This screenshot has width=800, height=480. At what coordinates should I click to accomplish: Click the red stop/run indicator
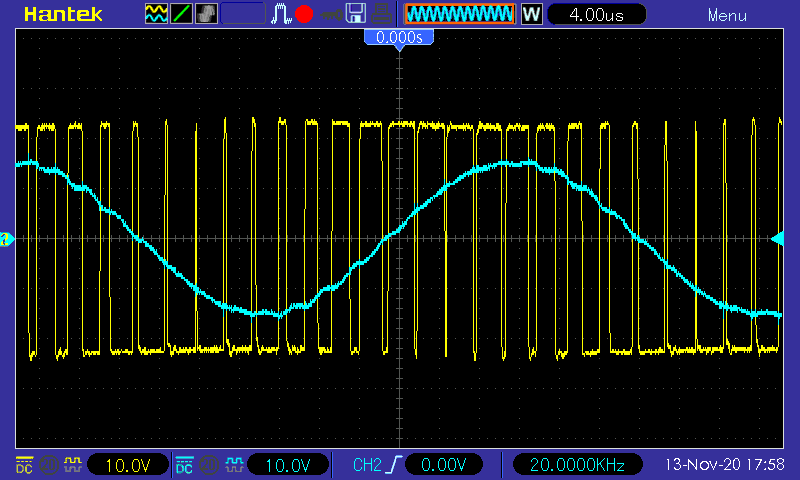304,14
